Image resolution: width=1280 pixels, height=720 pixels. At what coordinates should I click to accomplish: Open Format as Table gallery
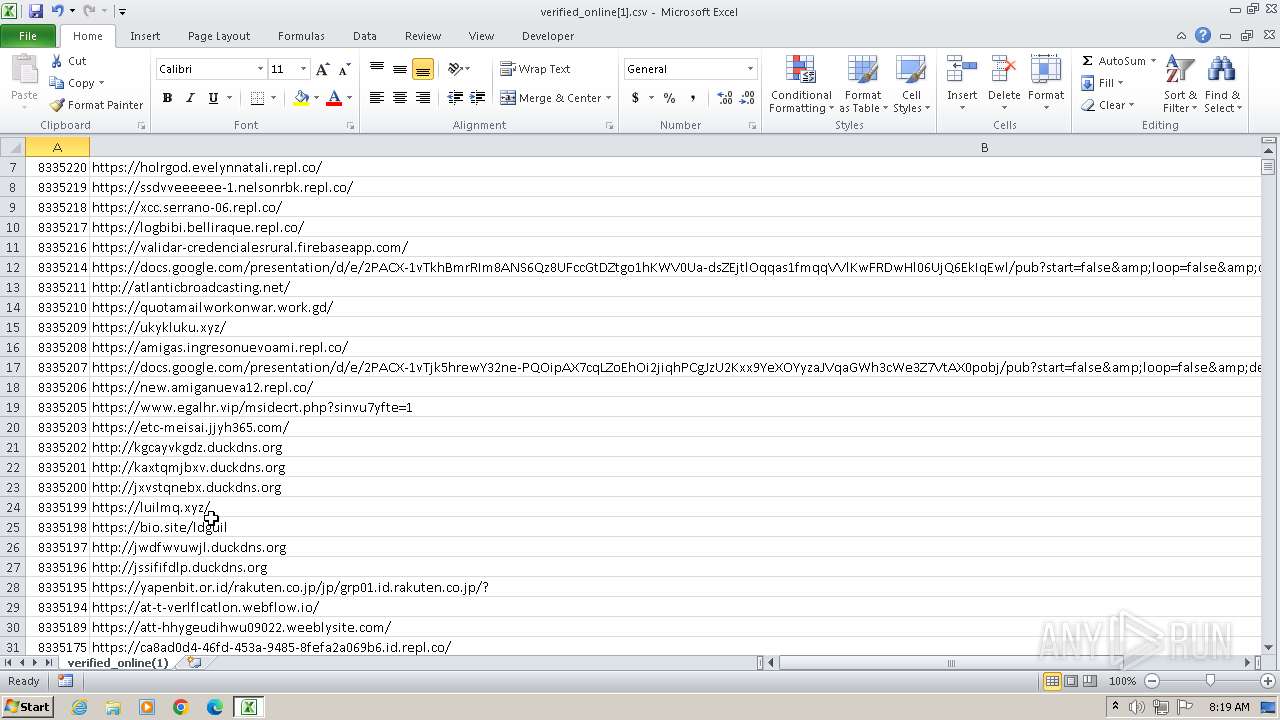coord(863,85)
